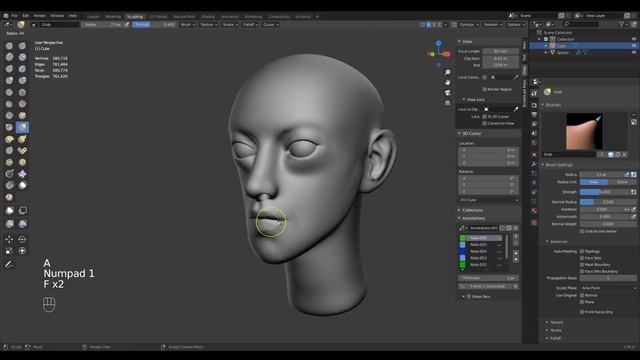This screenshot has width=640, height=360.
Task: Click the Strength slider in the header
Action: [154, 24]
